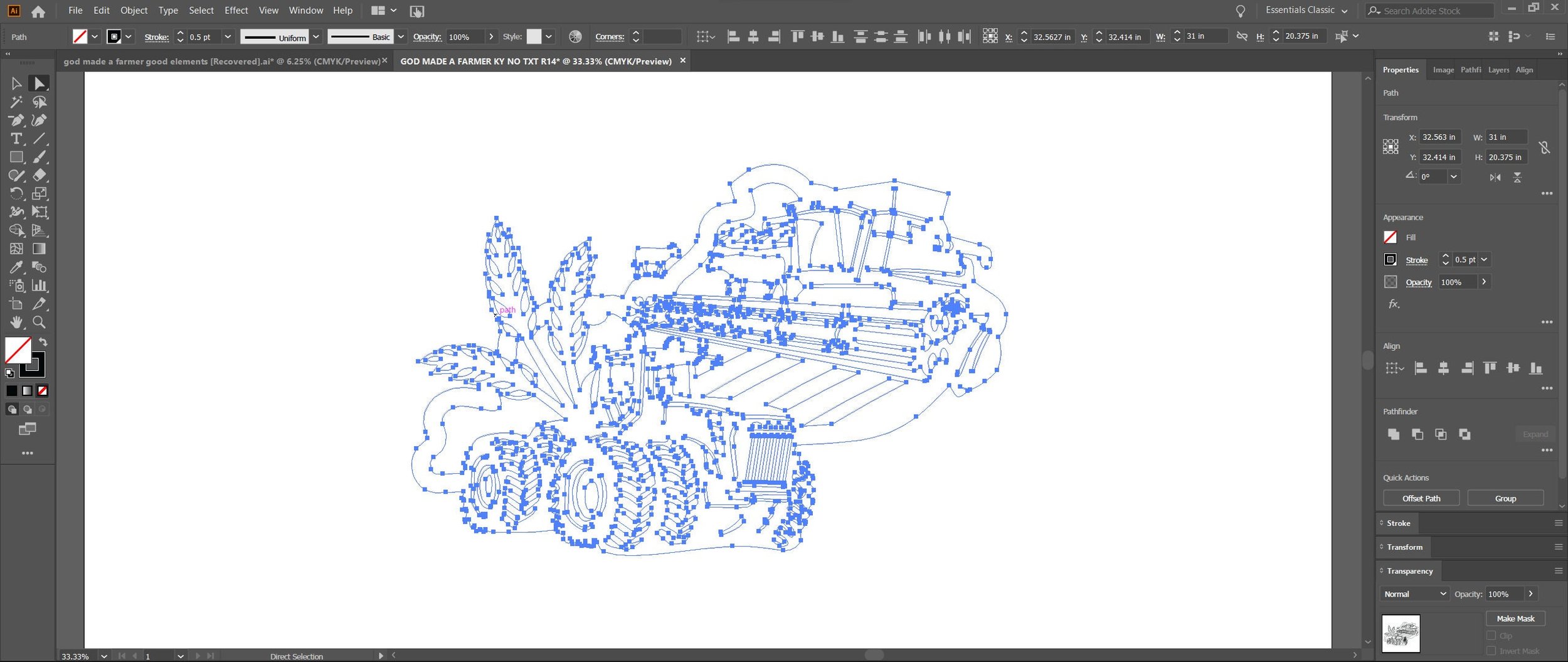Select the Blend tool
The image size is (1568, 662).
[39, 267]
